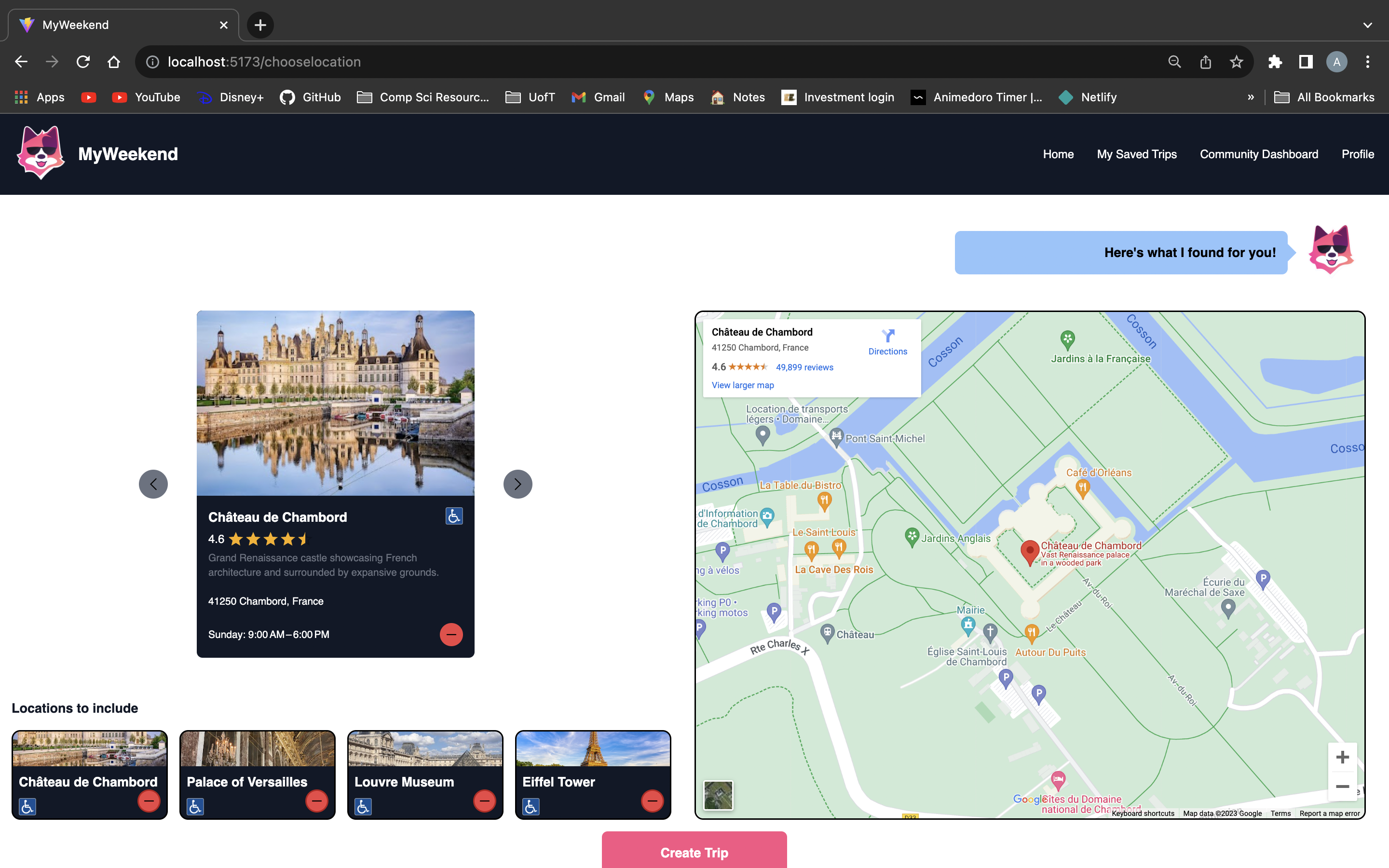
Task: Open View larger map link
Action: (x=743, y=385)
